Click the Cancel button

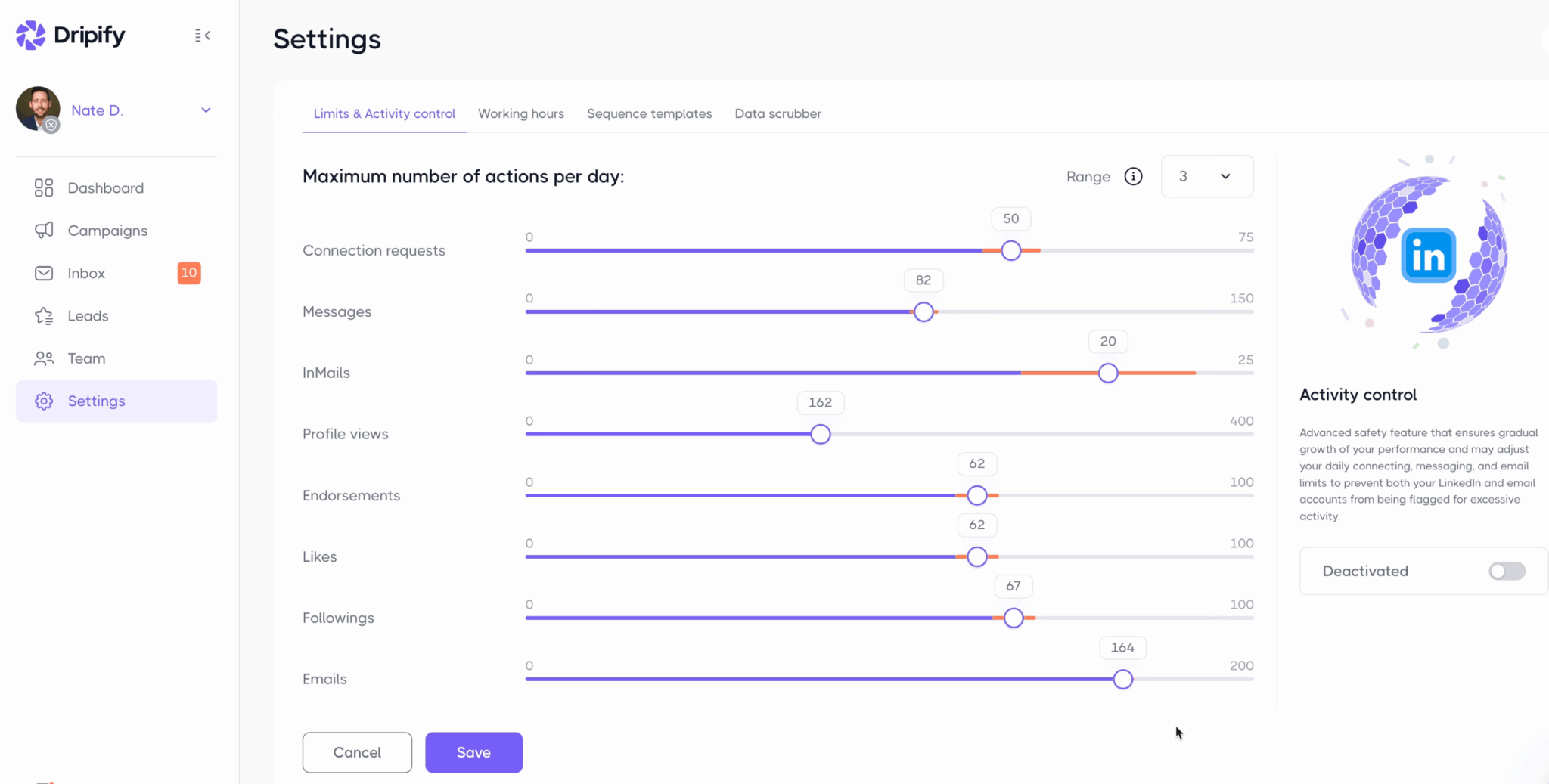pyautogui.click(x=357, y=752)
